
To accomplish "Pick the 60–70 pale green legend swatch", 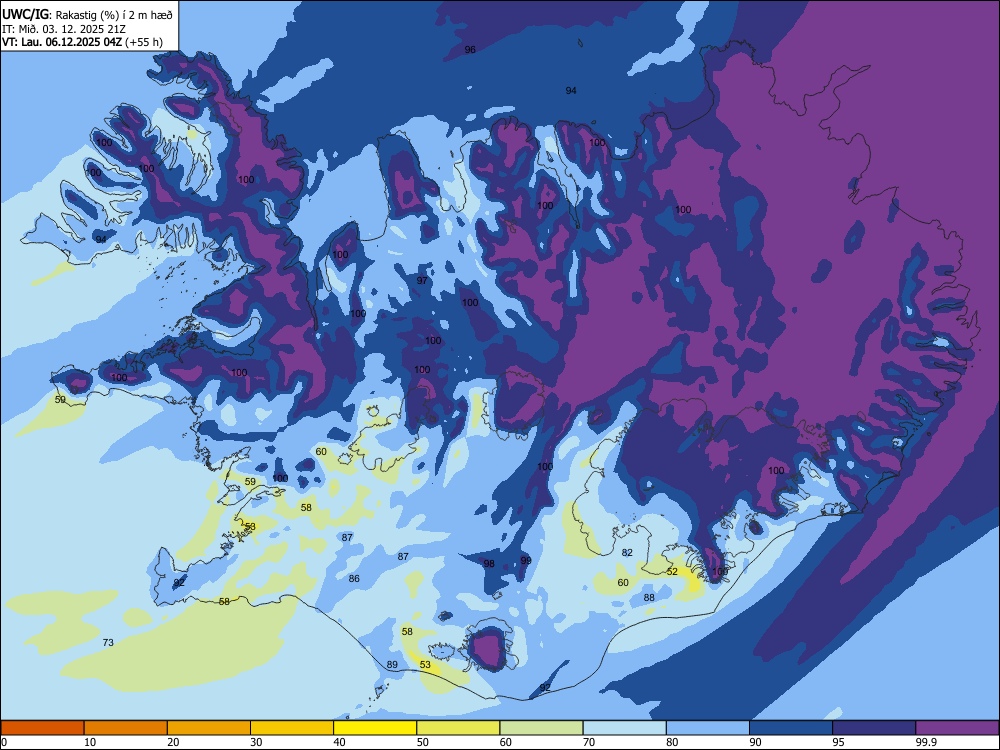I will click(541, 728).
